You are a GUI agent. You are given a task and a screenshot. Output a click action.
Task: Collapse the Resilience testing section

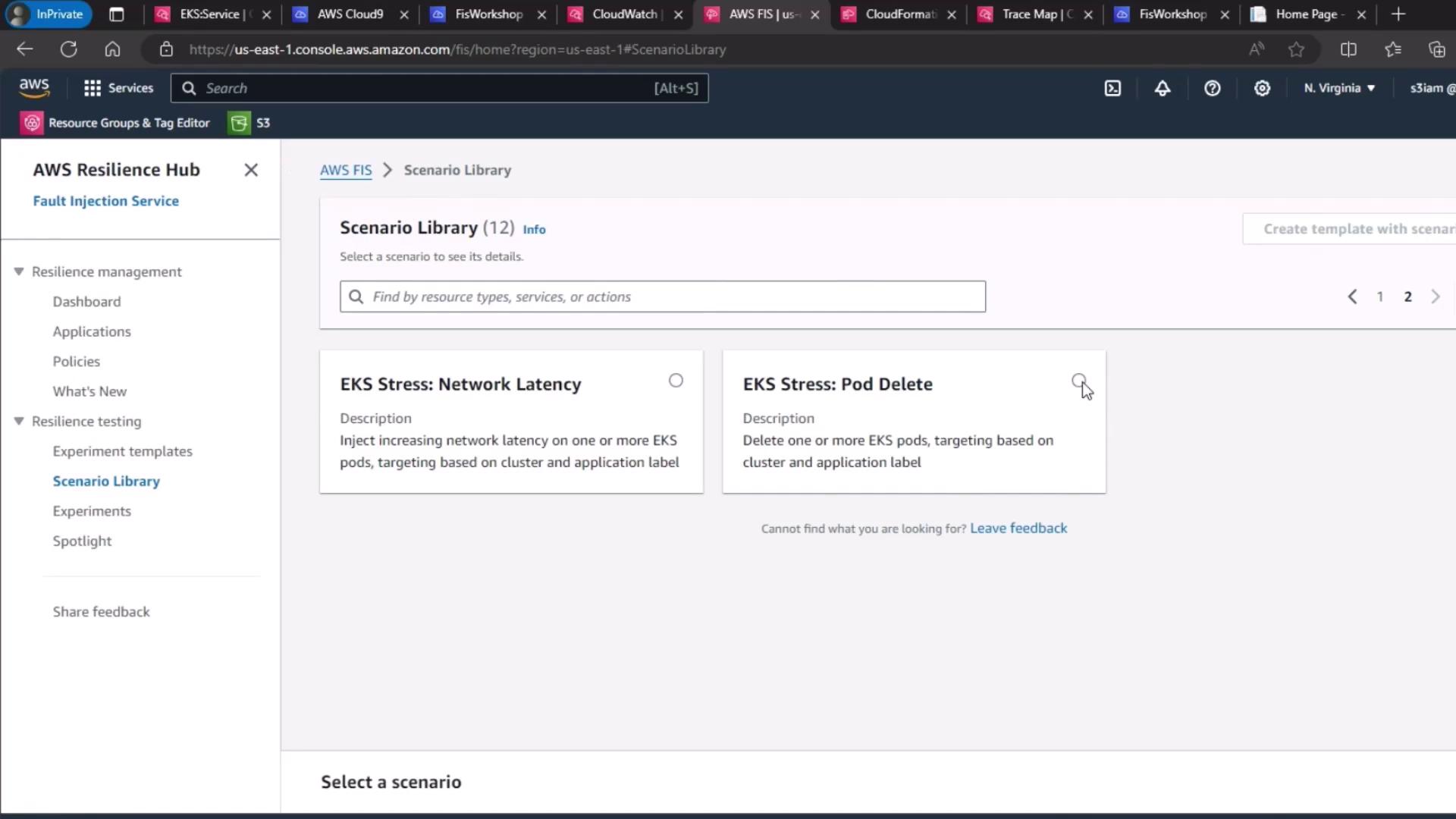click(x=19, y=421)
